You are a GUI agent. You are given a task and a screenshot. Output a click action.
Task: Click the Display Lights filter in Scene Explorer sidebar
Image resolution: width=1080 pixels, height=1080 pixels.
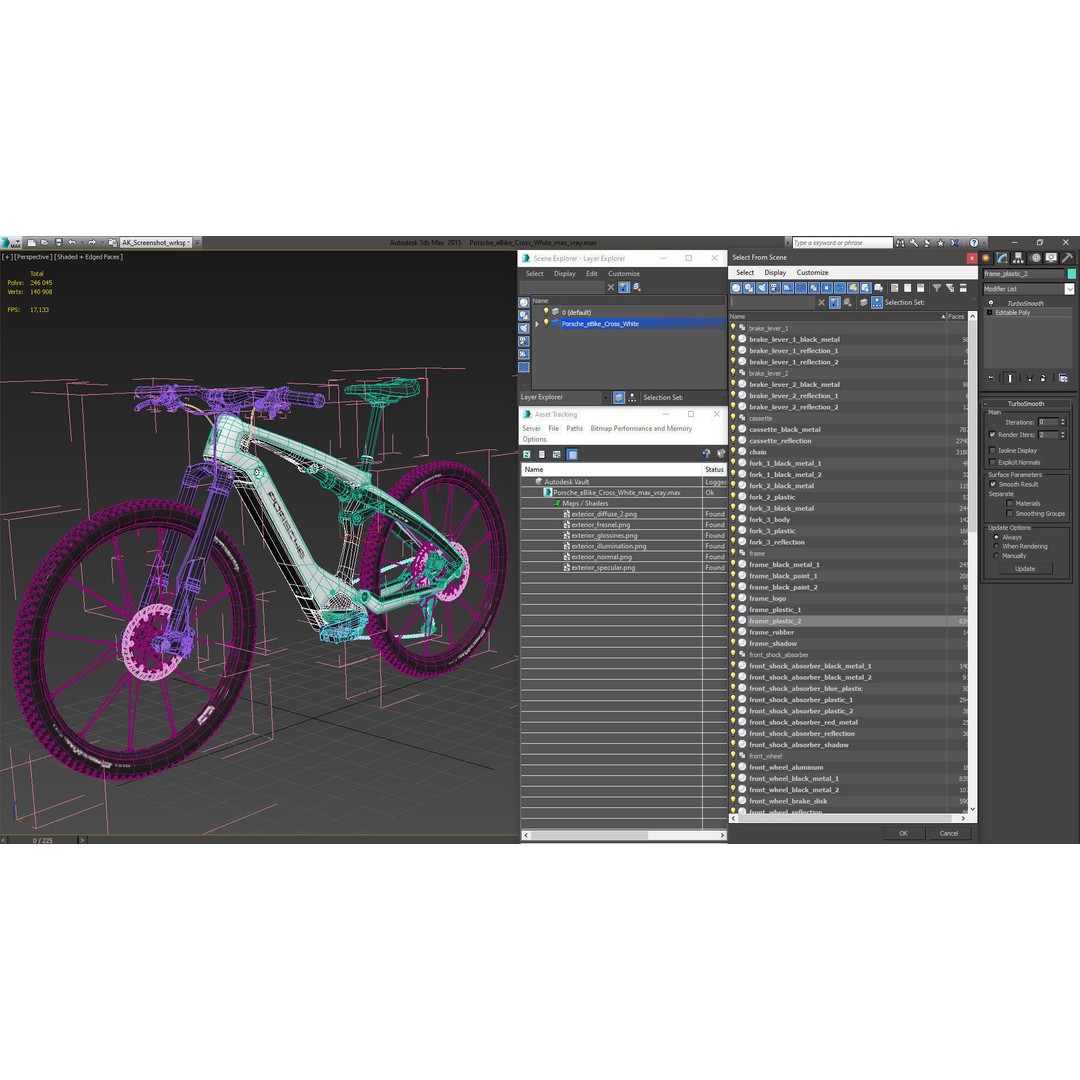(524, 329)
